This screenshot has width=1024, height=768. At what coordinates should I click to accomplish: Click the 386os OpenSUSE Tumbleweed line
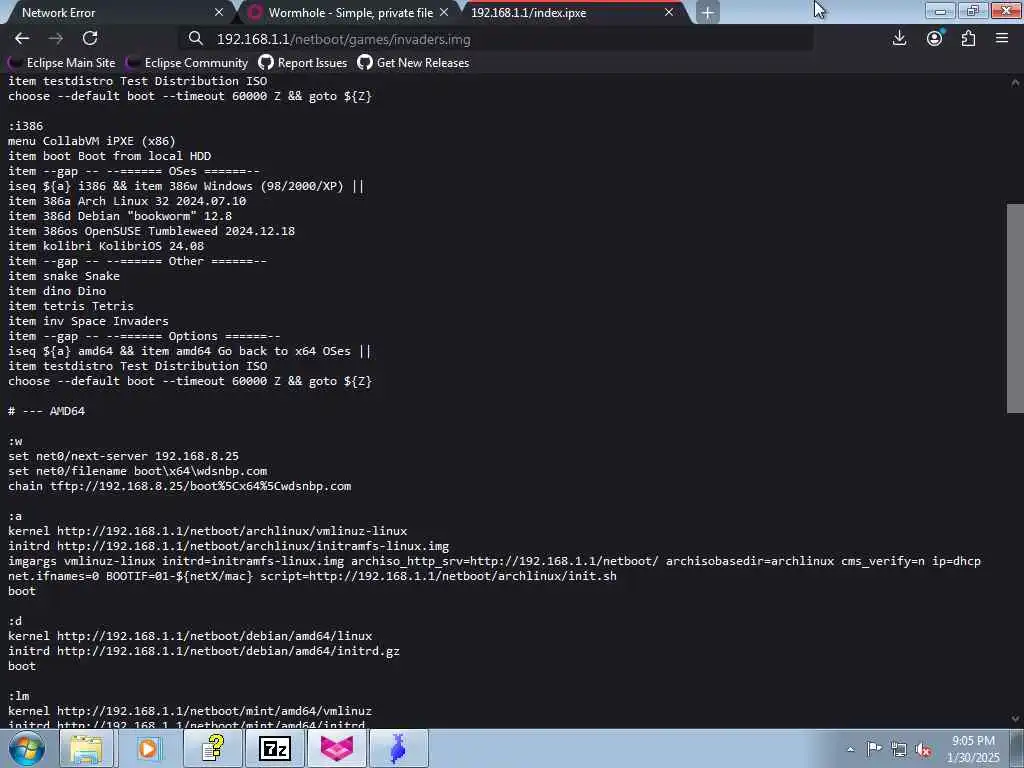(x=152, y=231)
